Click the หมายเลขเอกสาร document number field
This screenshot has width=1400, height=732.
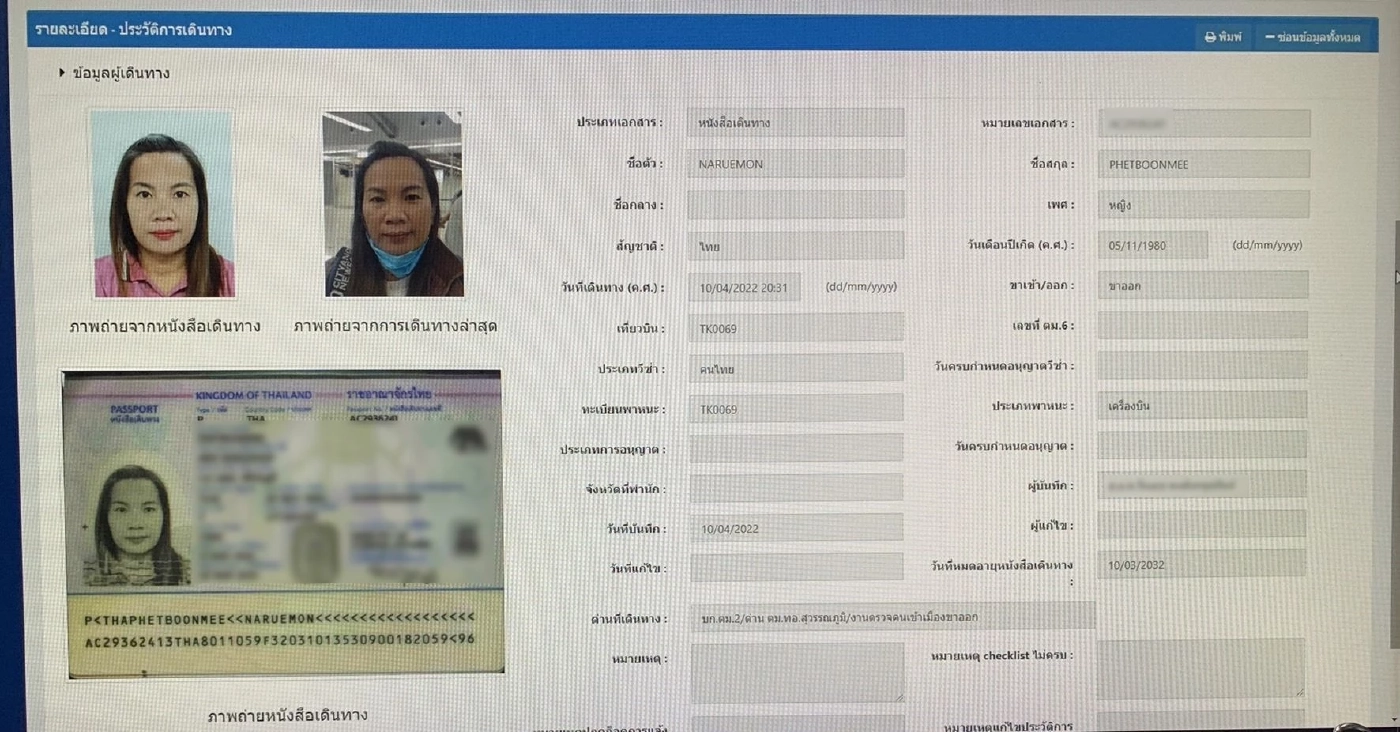tap(1203, 123)
